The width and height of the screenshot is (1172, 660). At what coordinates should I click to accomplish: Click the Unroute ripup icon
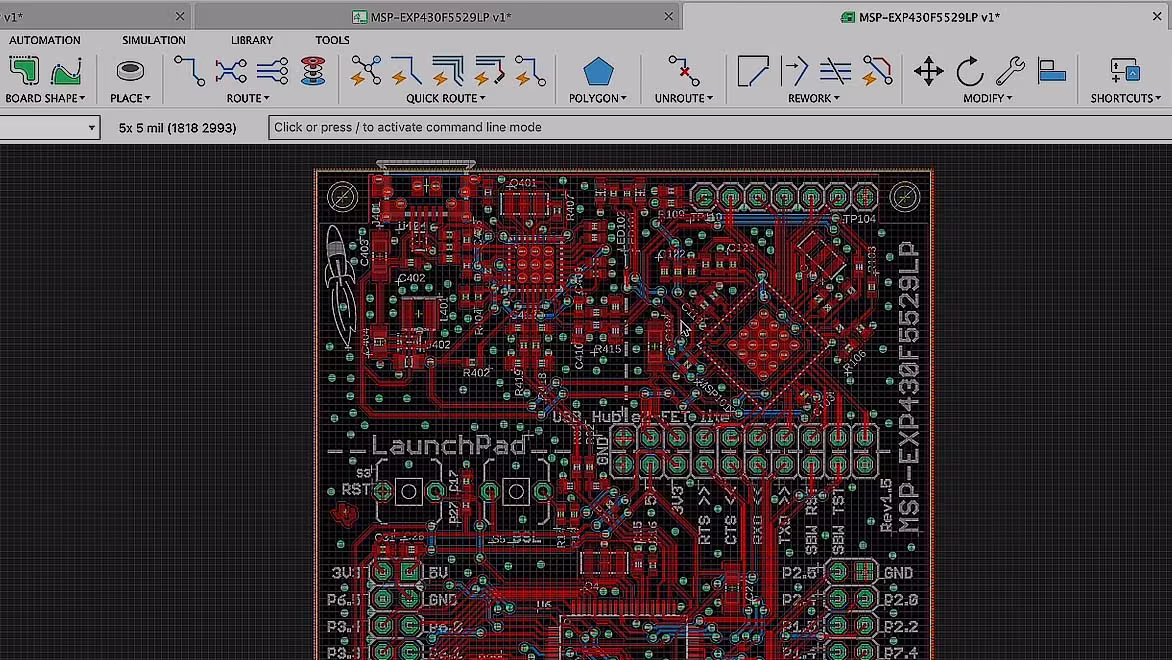[x=683, y=71]
